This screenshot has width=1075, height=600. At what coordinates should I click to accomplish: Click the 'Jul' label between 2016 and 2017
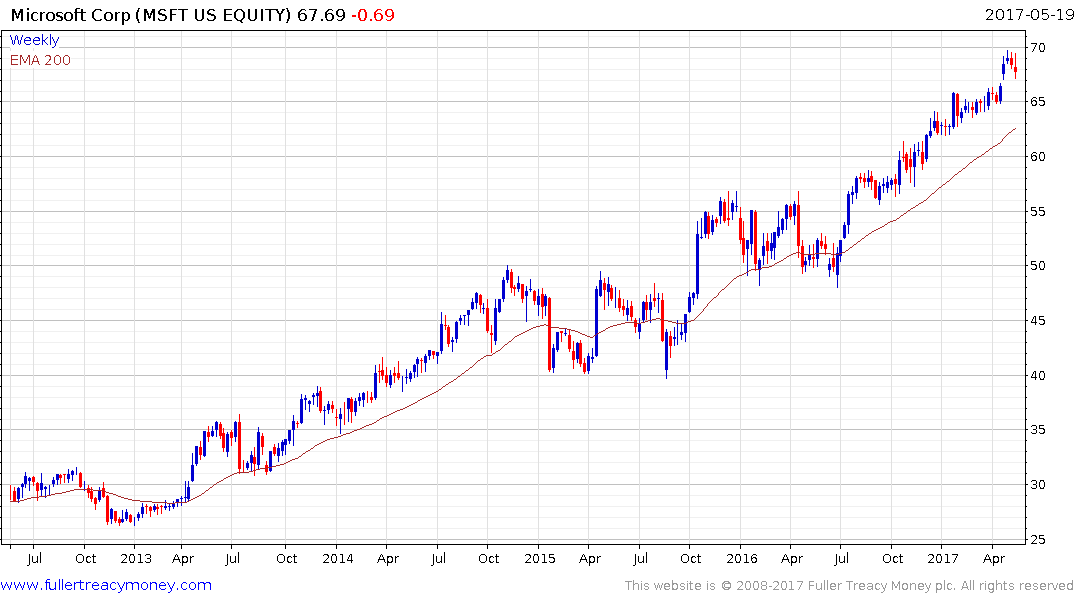pos(842,558)
